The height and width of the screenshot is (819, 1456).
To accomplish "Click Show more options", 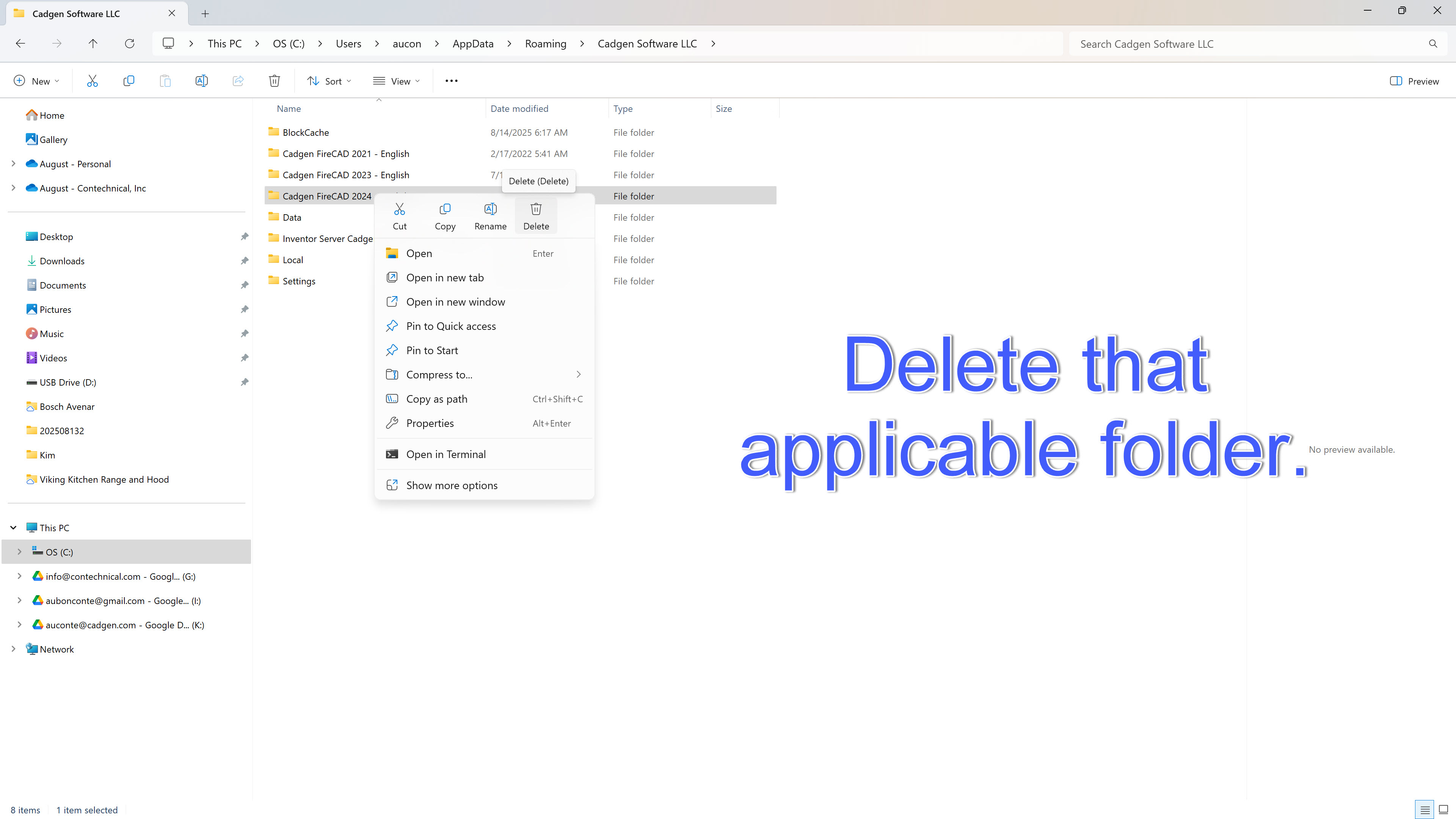I will point(485,485).
